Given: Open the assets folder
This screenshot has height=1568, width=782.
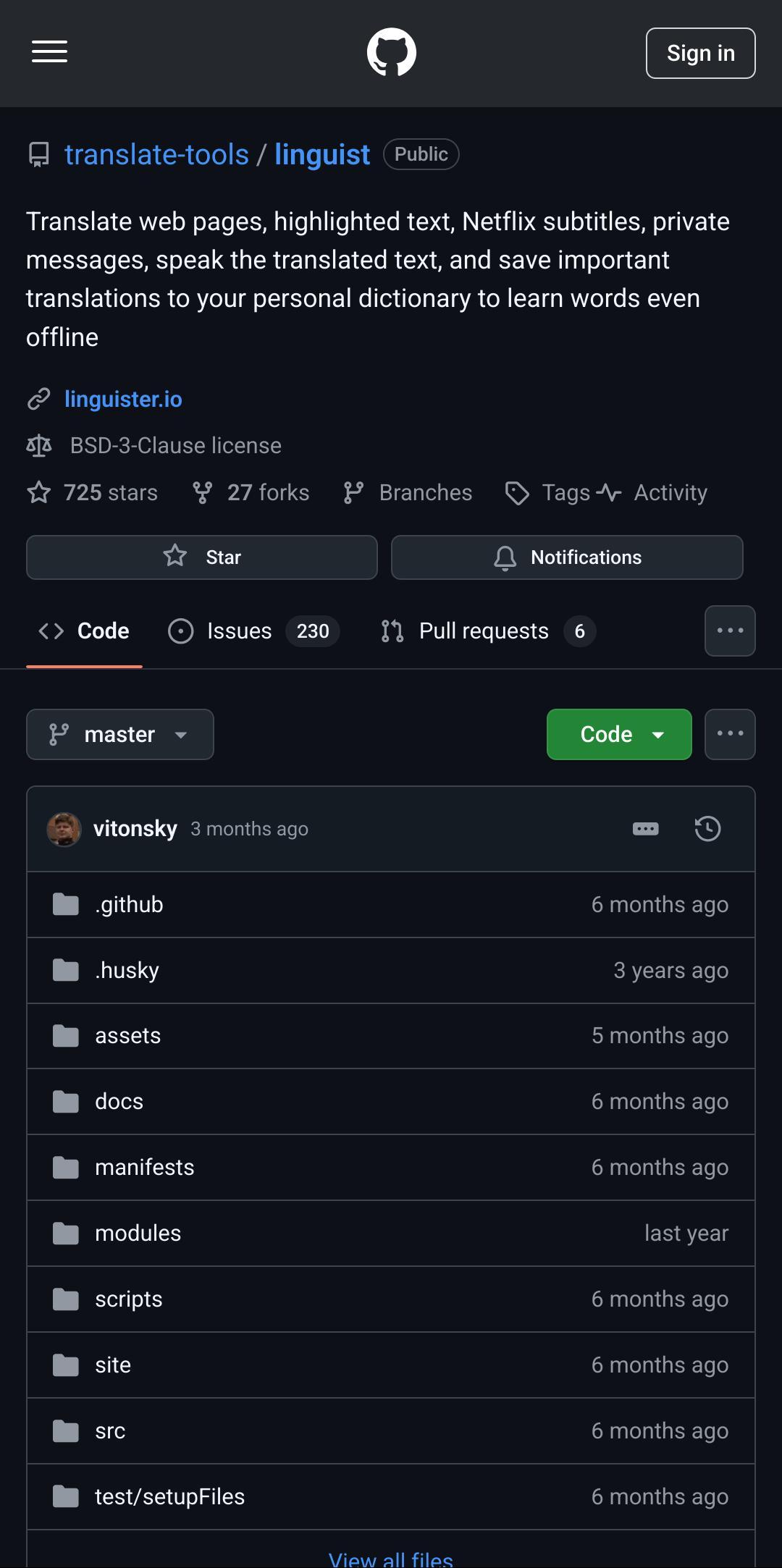Looking at the screenshot, I should (x=127, y=1036).
